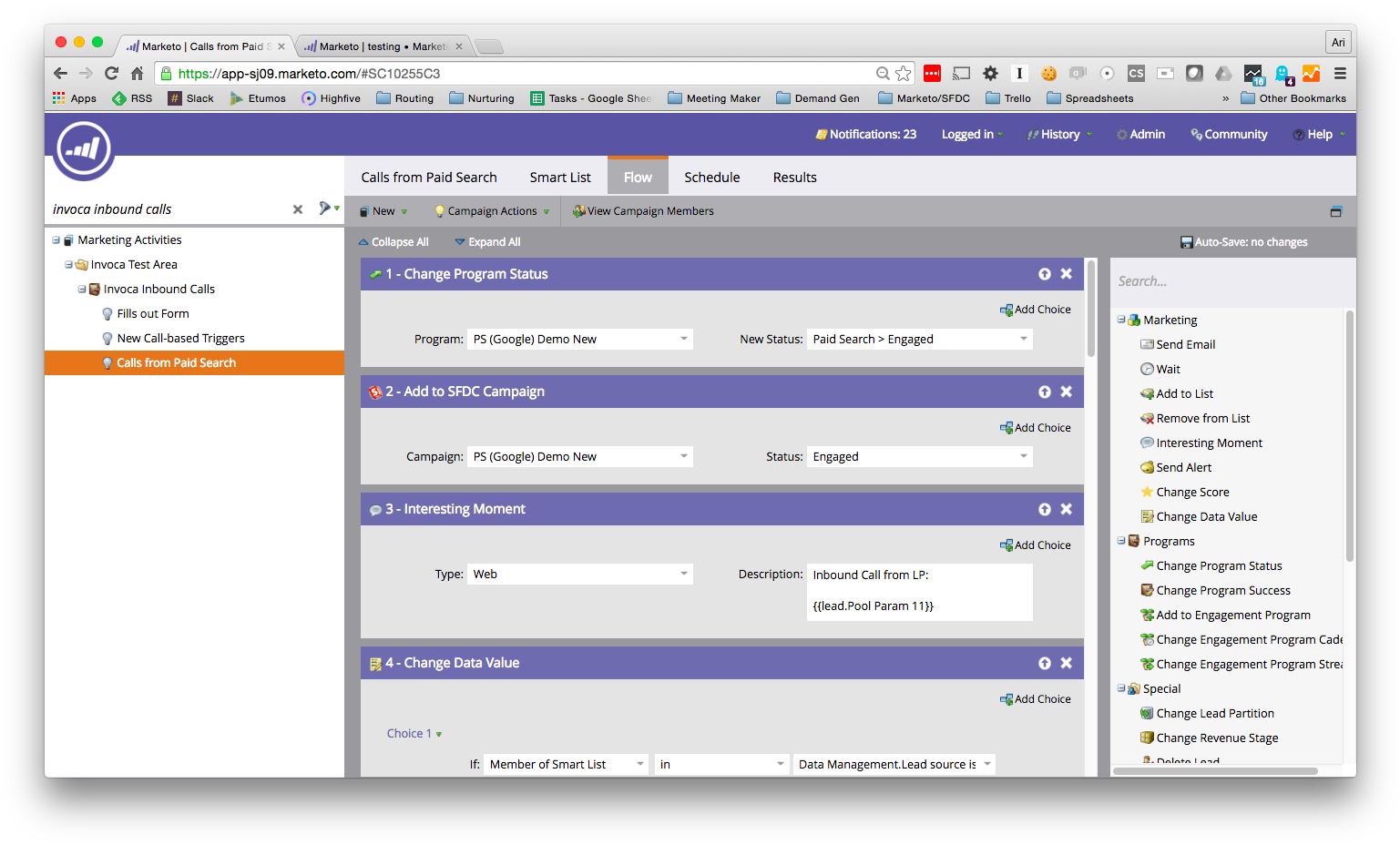Open the Chrome menu icon
Screen dimensions: 1400x845
click(1340, 74)
